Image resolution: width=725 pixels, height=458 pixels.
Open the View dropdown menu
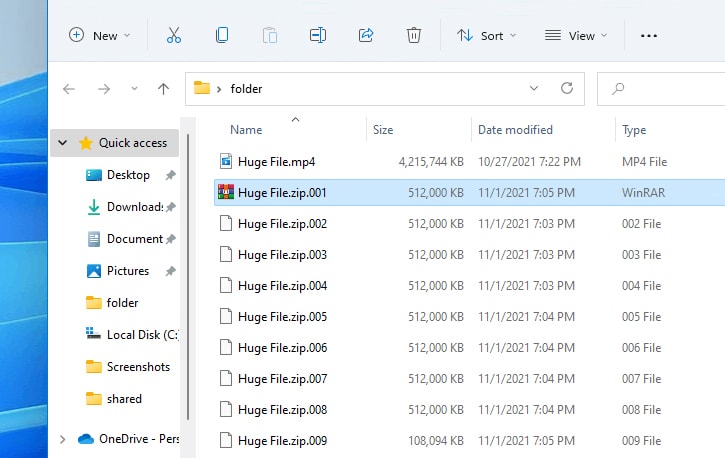point(576,36)
